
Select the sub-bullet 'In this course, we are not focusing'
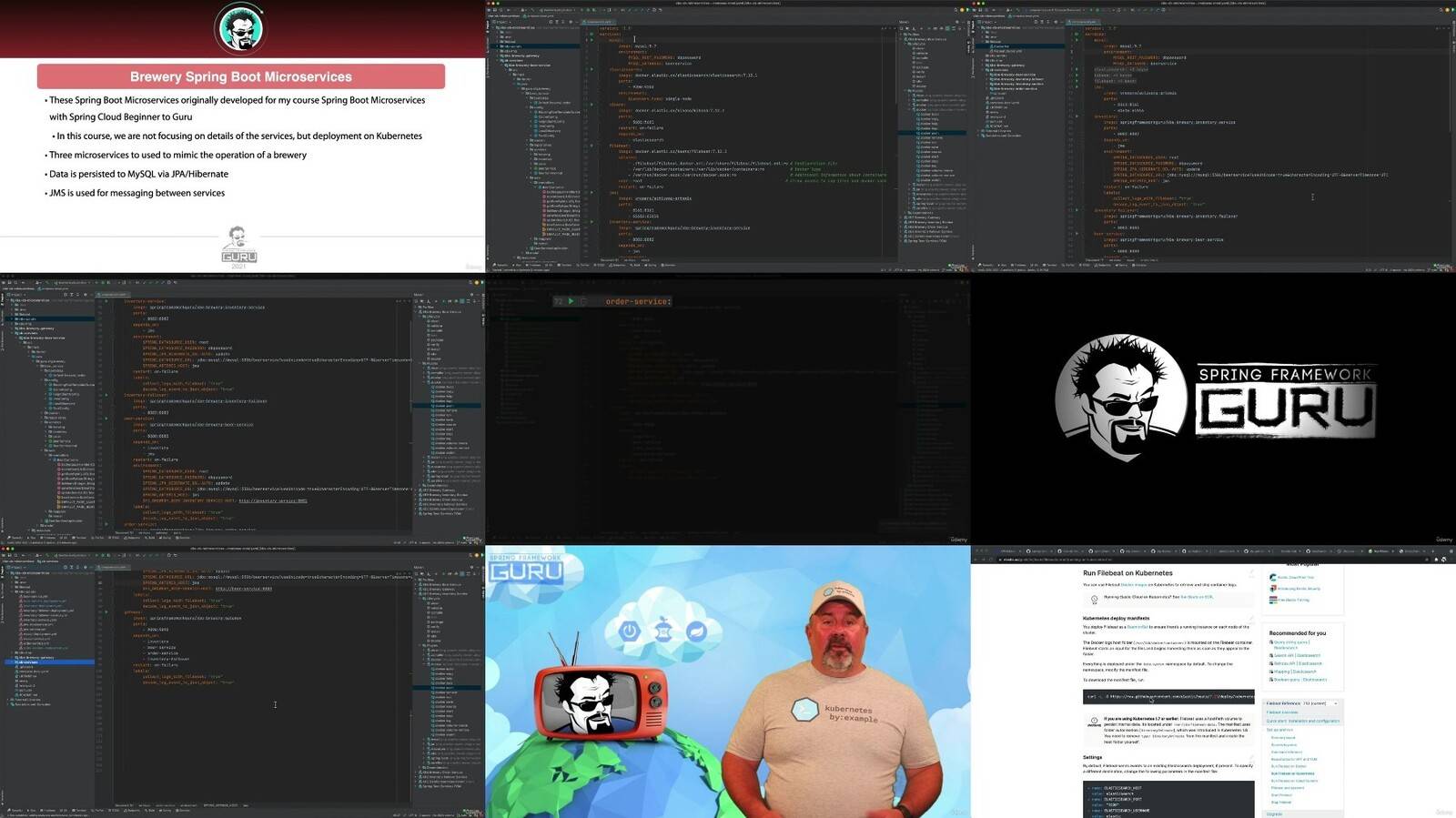[238, 136]
